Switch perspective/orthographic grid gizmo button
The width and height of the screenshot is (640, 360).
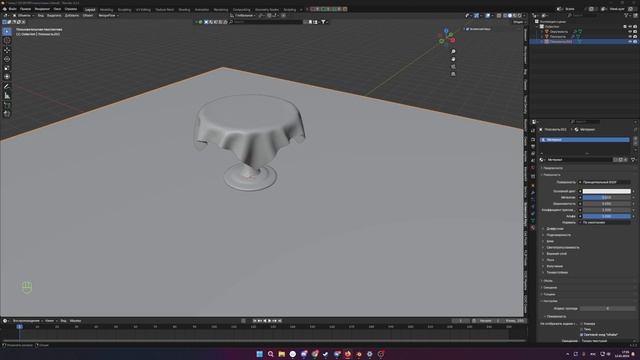coord(453,74)
